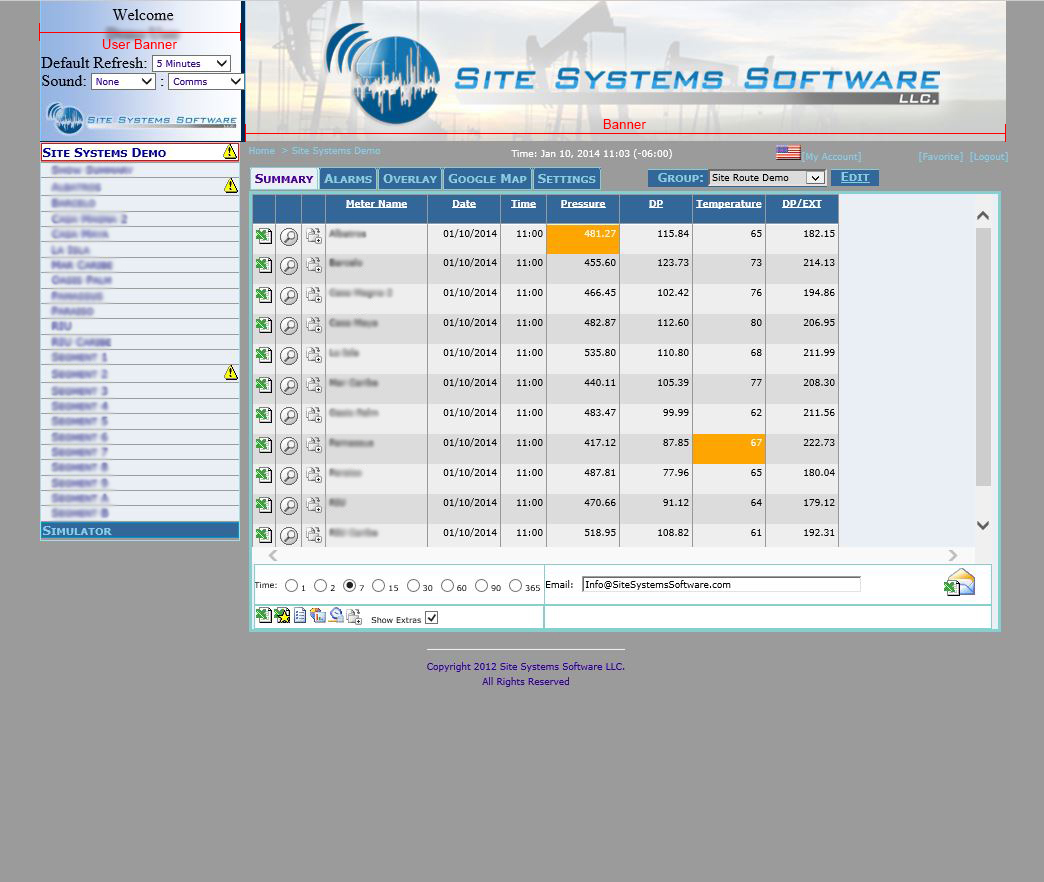Collapse the Site Systems Demo sidebar section
Image resolution: width=1044 pixels, height=882 pixels.
click(x=140, y=152)
